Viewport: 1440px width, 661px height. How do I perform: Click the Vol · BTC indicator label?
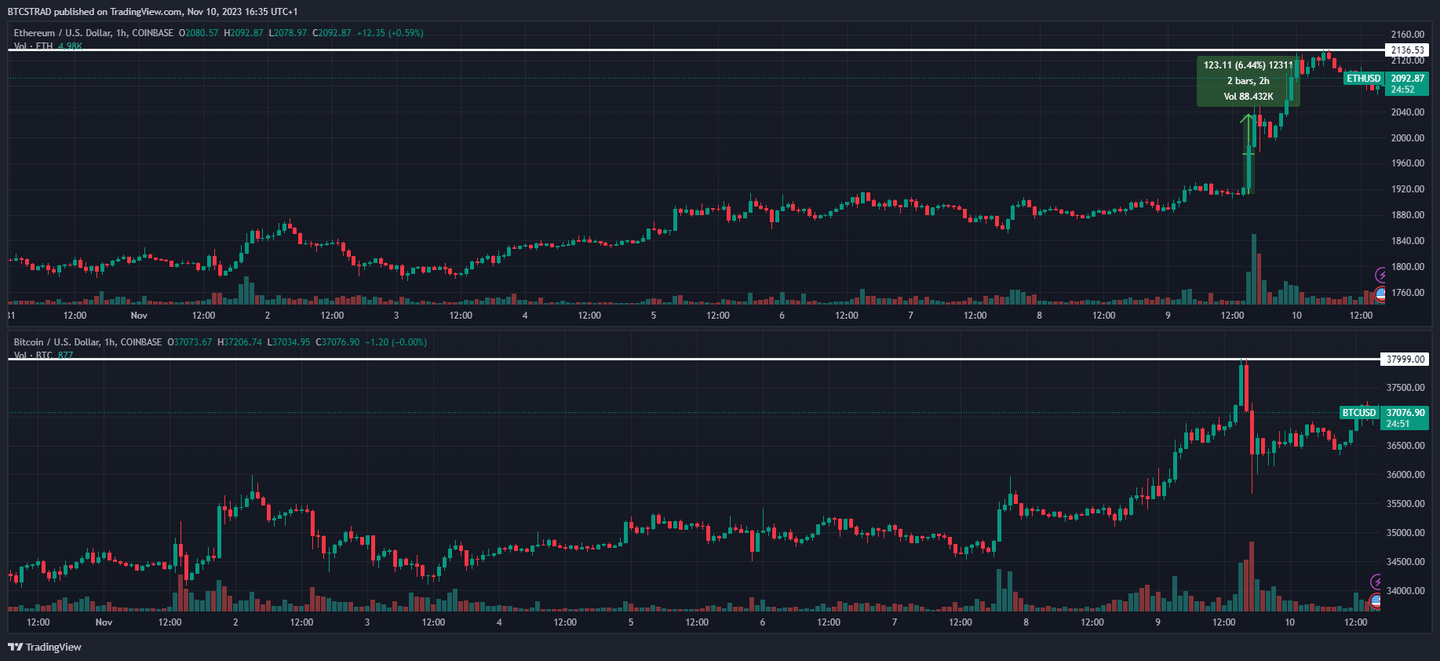tap(35, 355)
